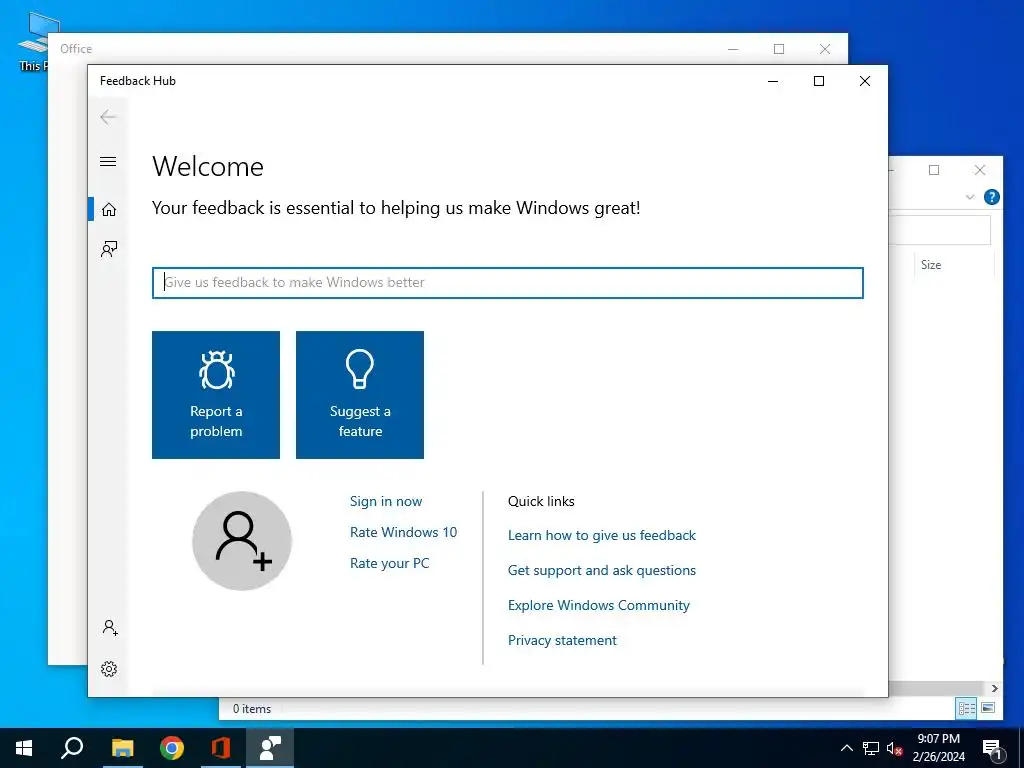The width and height of the screenshot is (1024, 768).
Task: Maximize the File Explorer window
Action: pos(934,170)
